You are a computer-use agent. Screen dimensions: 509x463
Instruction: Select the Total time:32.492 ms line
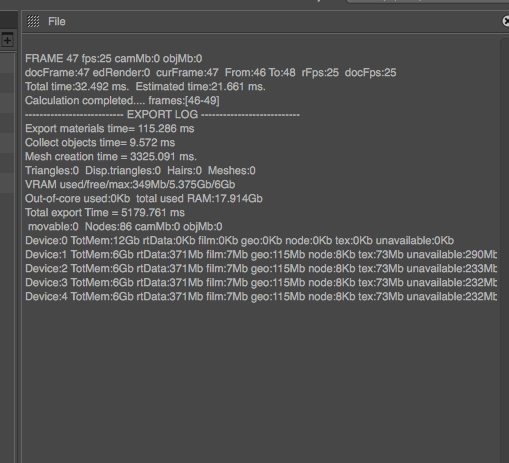(145, 87)
